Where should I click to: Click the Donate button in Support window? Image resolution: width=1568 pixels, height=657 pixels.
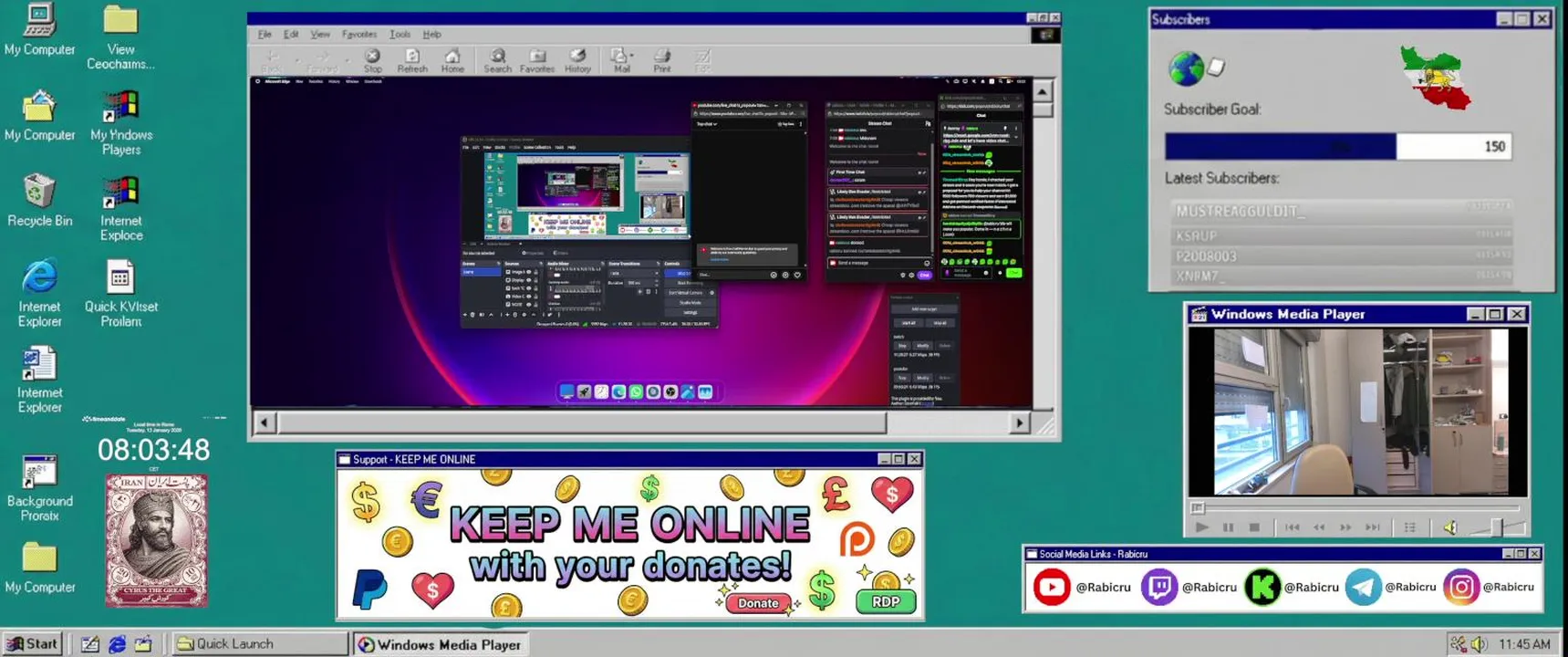pyautogui.click(x=758, y=603)
